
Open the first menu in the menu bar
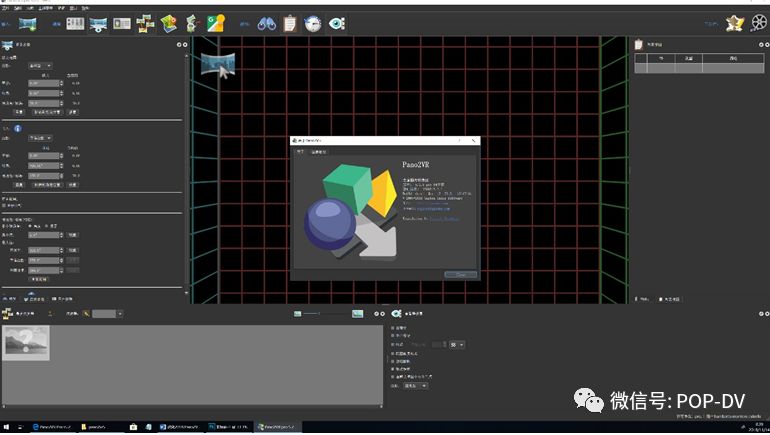coord(5,8)
